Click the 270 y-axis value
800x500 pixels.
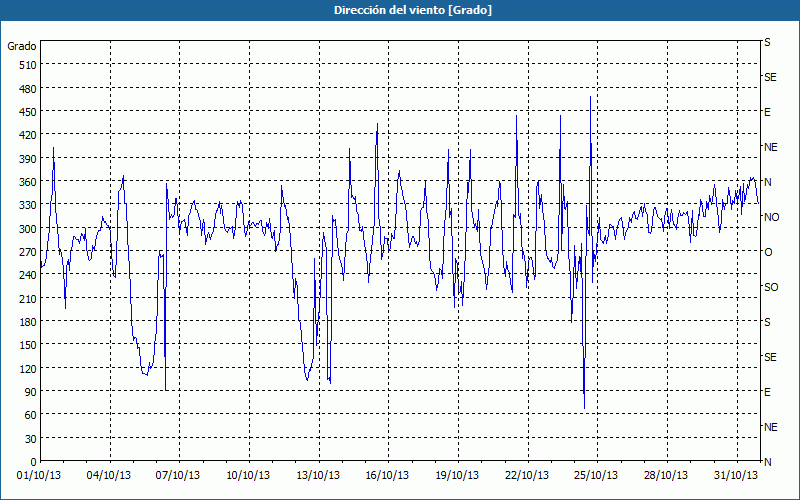point(28,252)
